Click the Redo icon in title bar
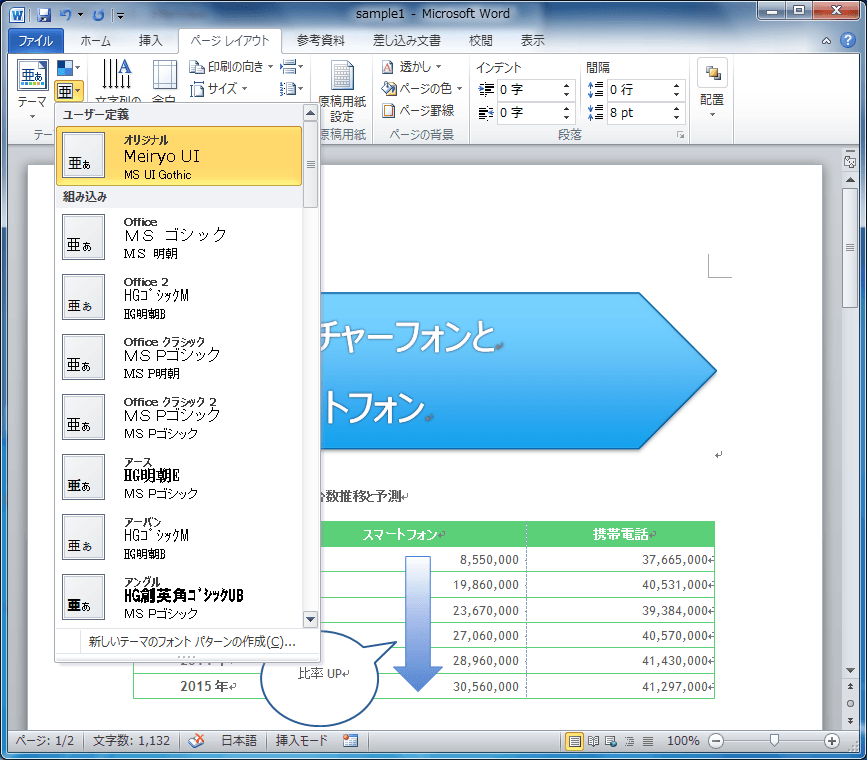Screen dimensions: 867x760 click(98, 15)
